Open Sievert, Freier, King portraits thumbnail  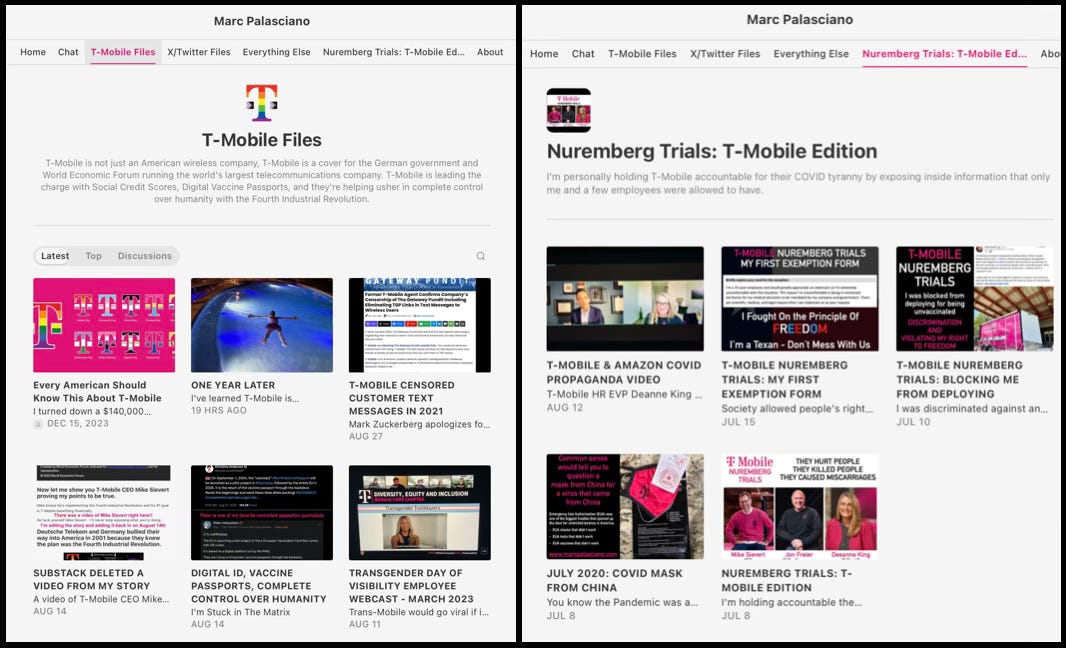click(800, 507)
